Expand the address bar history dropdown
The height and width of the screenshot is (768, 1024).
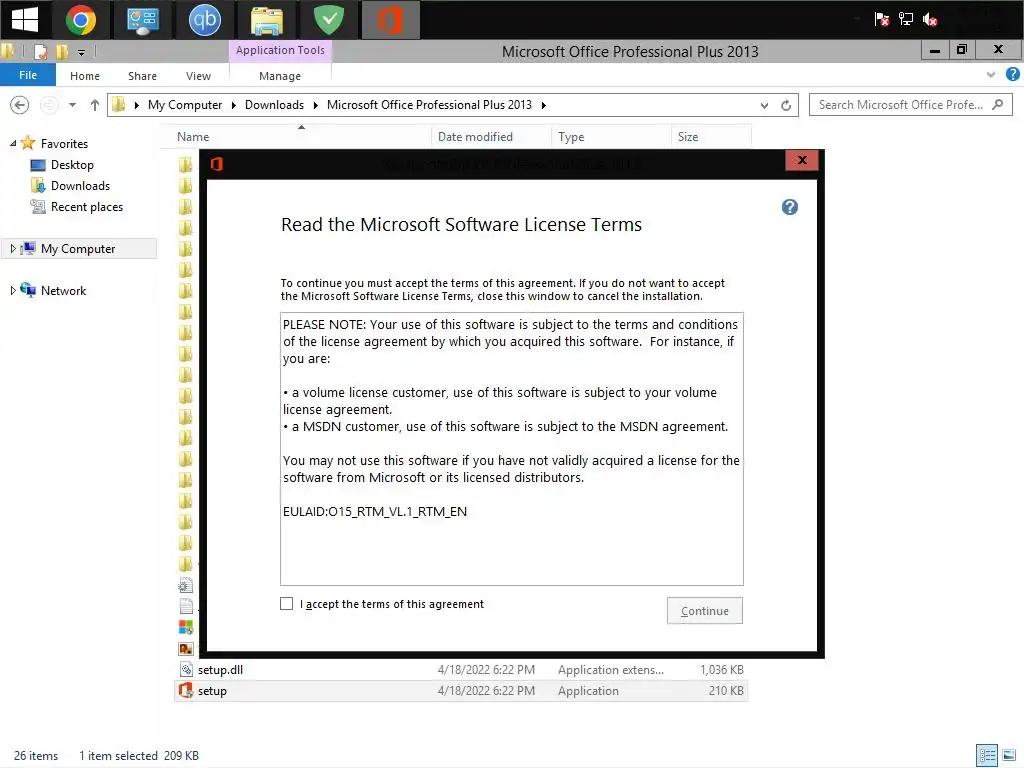pos(764,105)
